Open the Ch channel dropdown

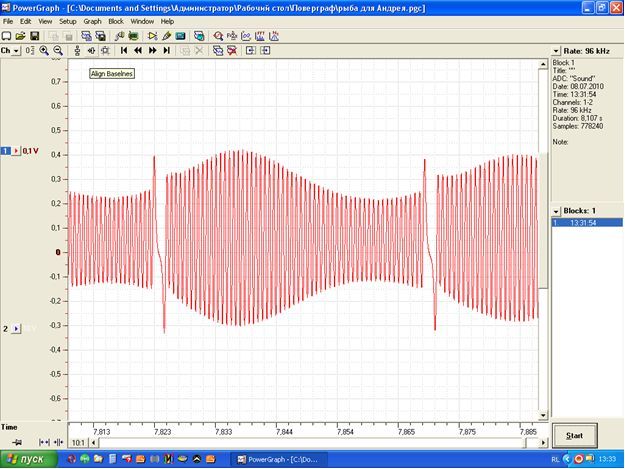tap(10, 51)
